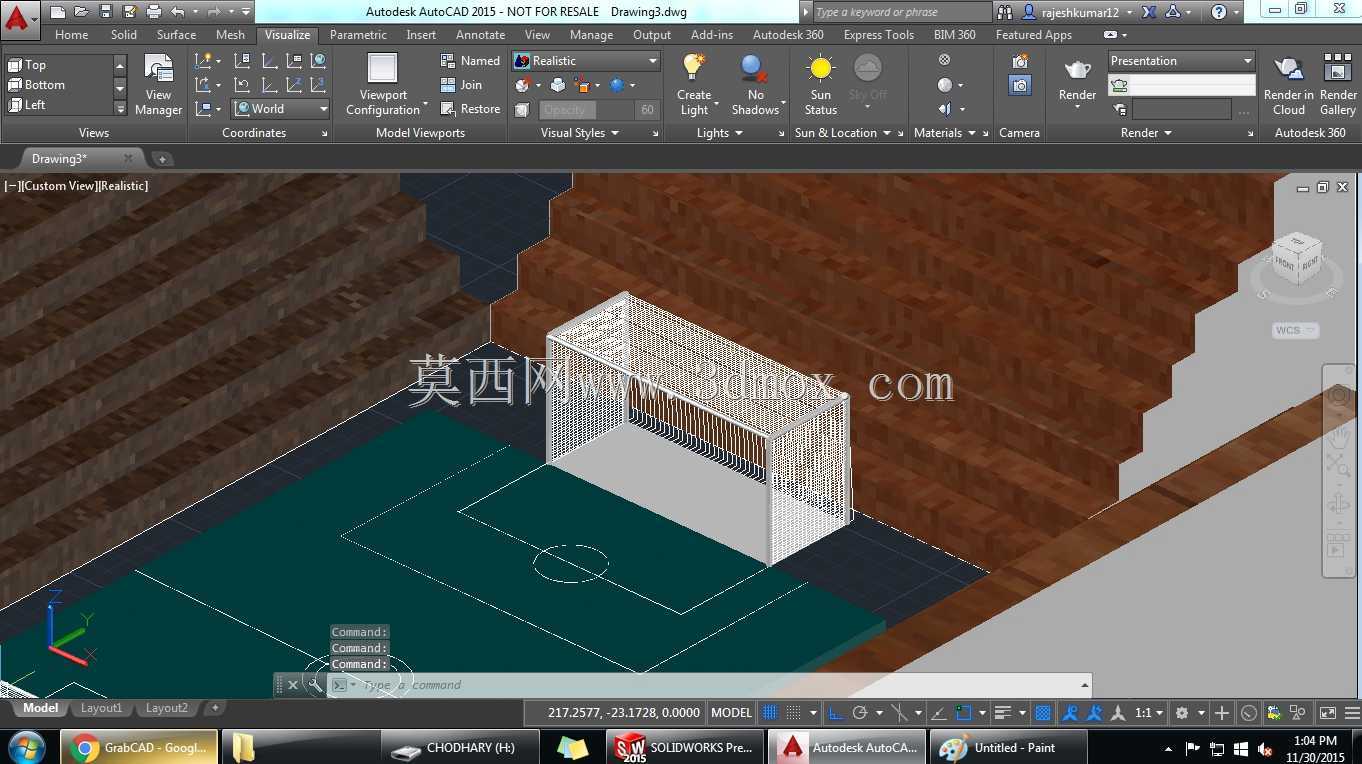This screenshot has width=1362, height=764.
Task: Click the Clean Screen icon in status bar
Action: tap(1327, 713)
